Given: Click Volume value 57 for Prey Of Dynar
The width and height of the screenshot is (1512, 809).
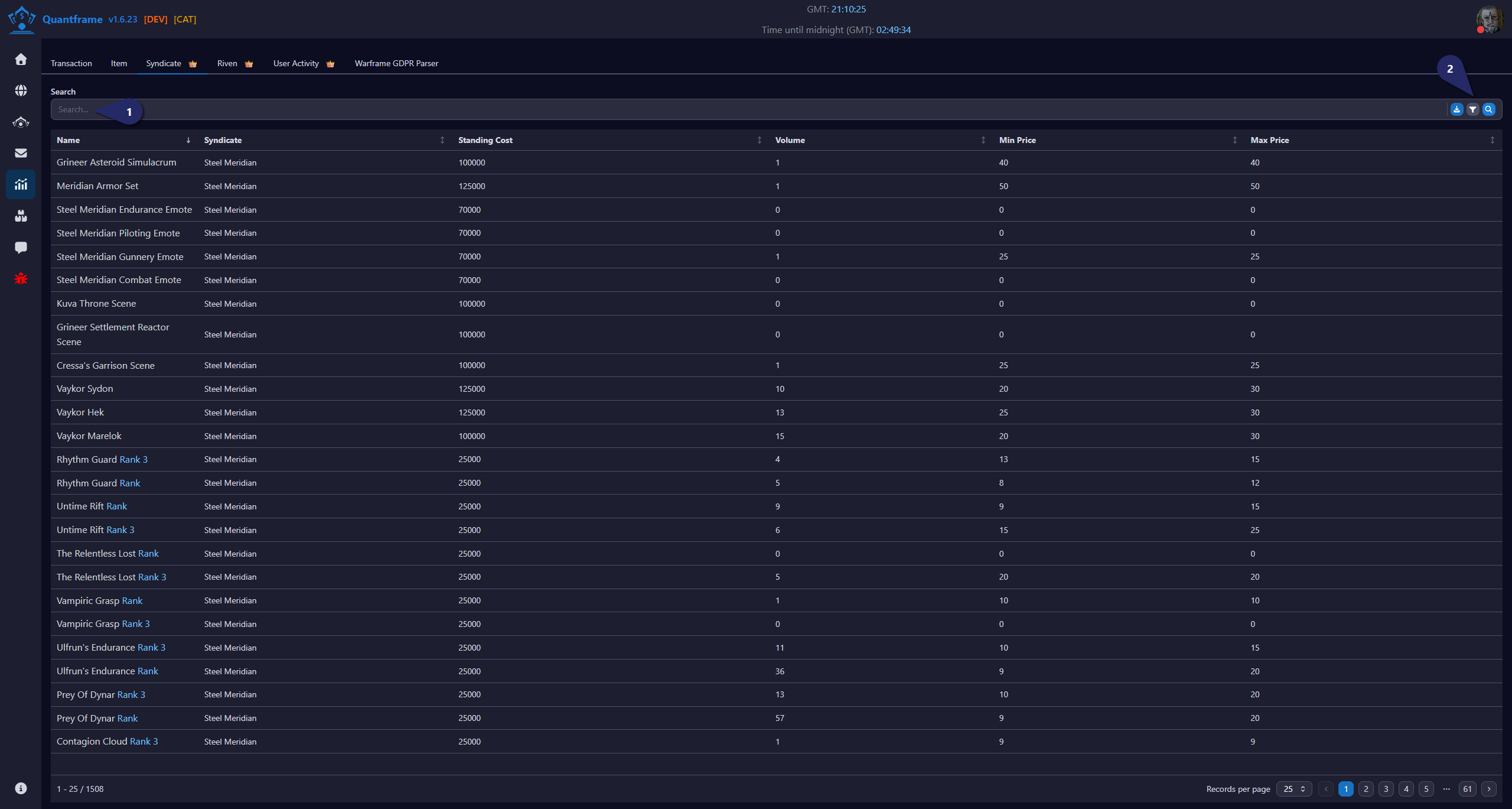Looking at the screenshot, I should coord(780,718).
